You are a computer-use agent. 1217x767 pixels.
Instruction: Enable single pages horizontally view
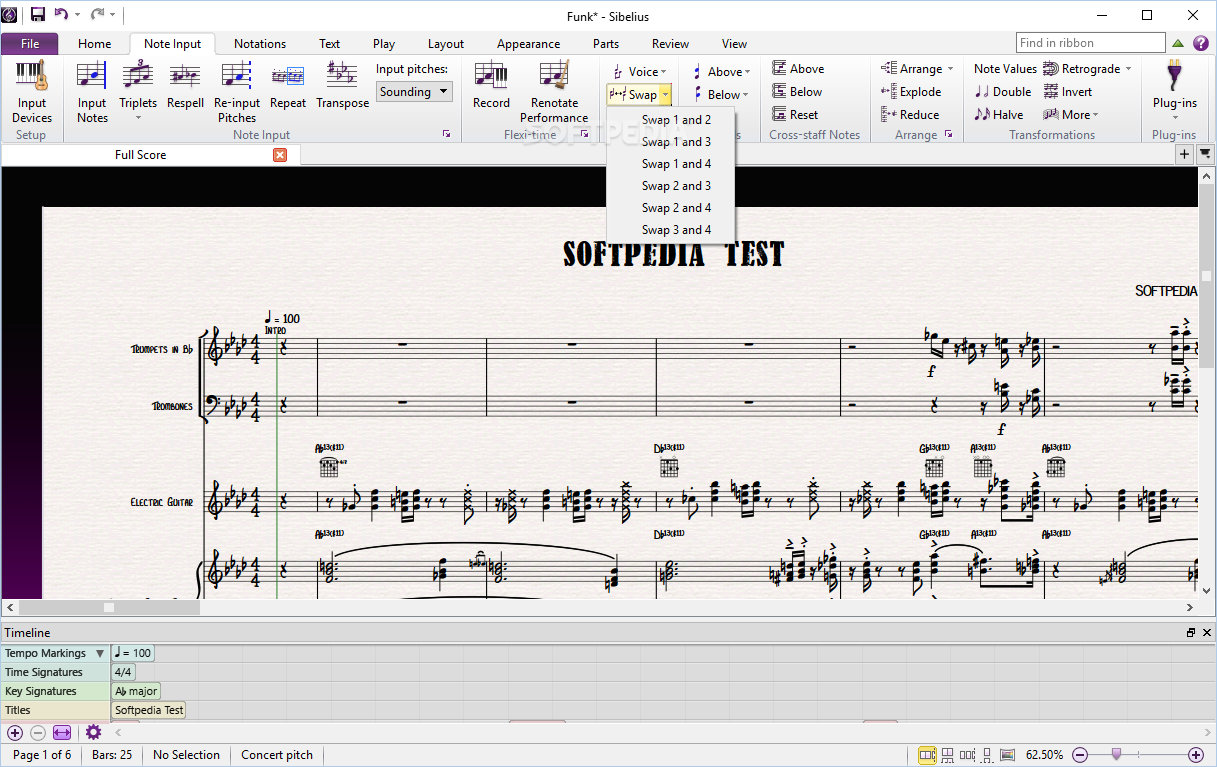[968, 755]
